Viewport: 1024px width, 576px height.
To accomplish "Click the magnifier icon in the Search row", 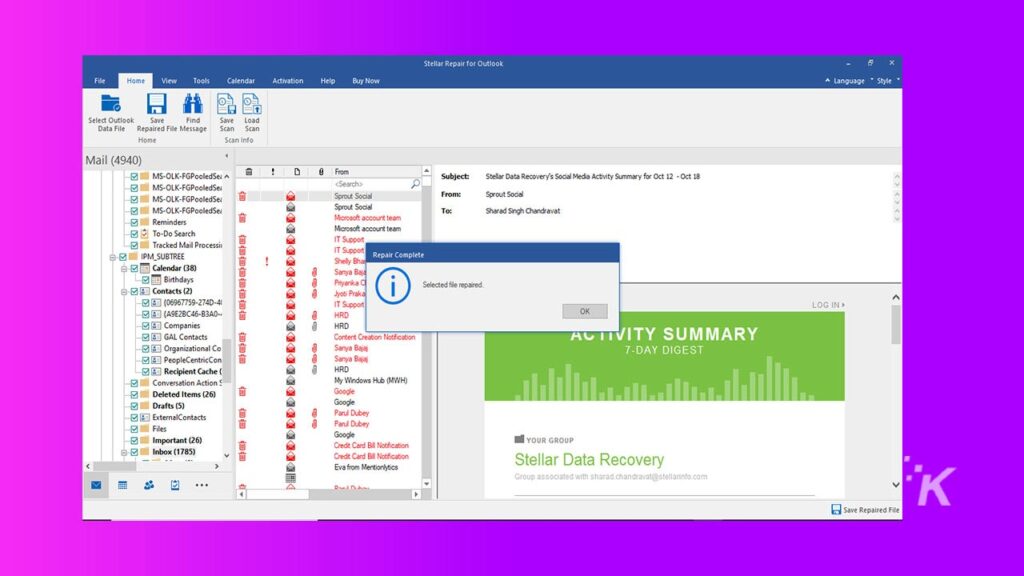I will click(x=415, y=184).
